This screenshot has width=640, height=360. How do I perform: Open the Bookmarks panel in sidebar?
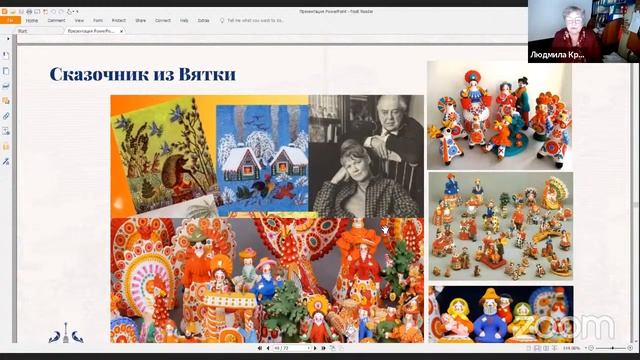(x=6, y=55)
